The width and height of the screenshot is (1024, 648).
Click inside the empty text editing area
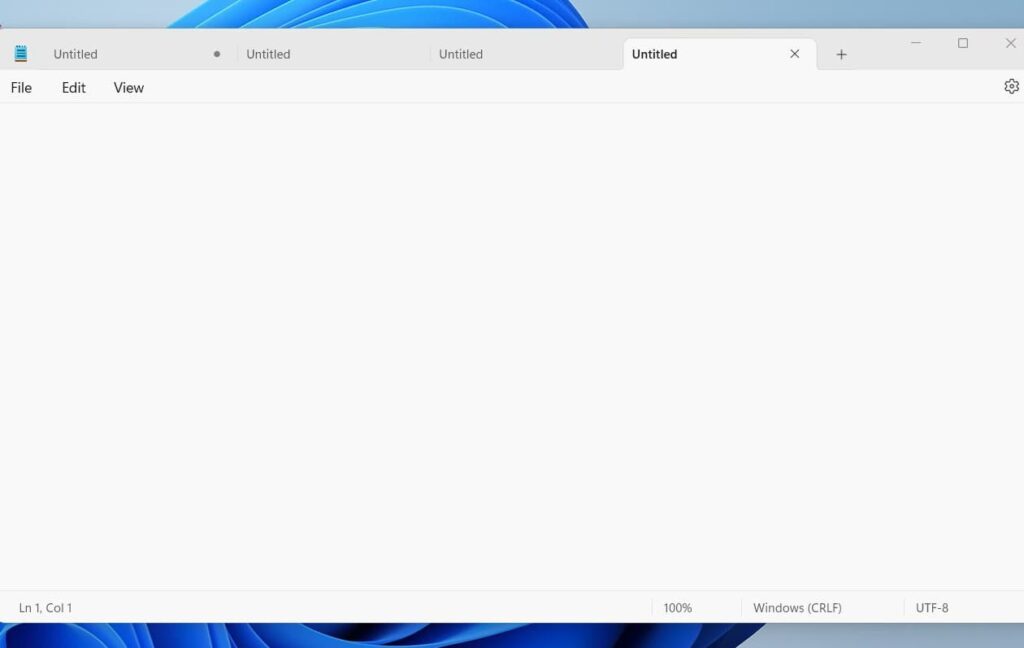(x=500, y=350)
